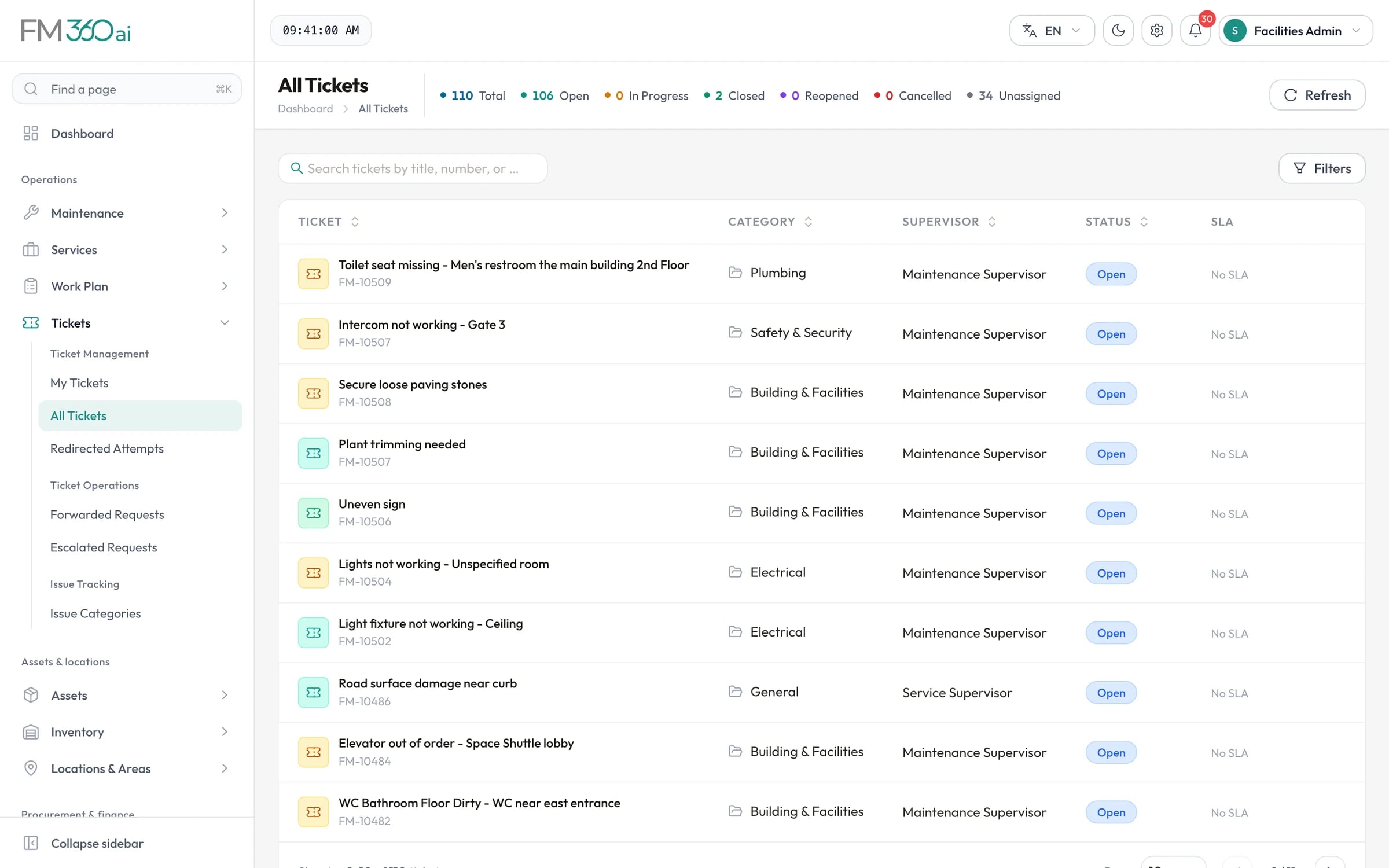Click folder icon beside Safety & Security

735,332
